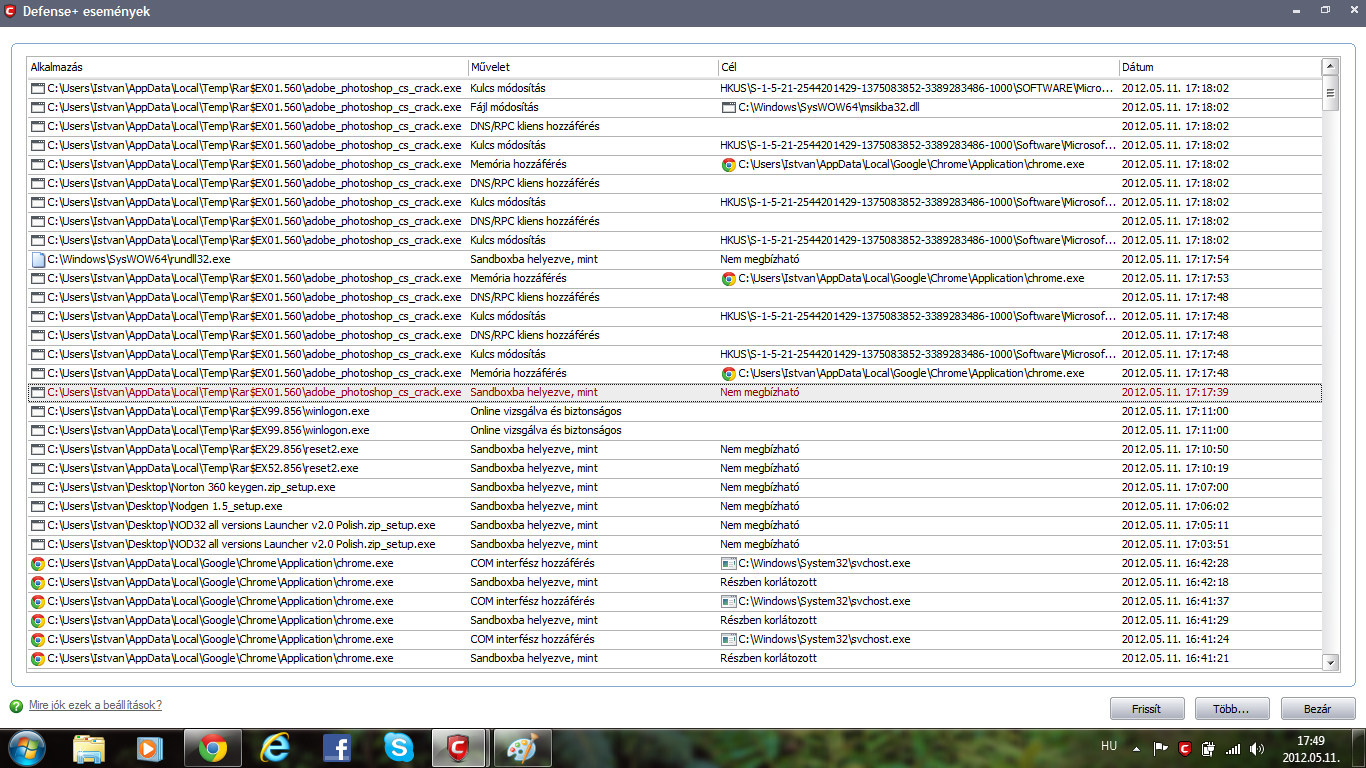Viewport: 1366px width, 768px height.
Task: Click the red date 2012.05.11. 17:17:39
Action: pyautogui.click(x=1175, y=392)
